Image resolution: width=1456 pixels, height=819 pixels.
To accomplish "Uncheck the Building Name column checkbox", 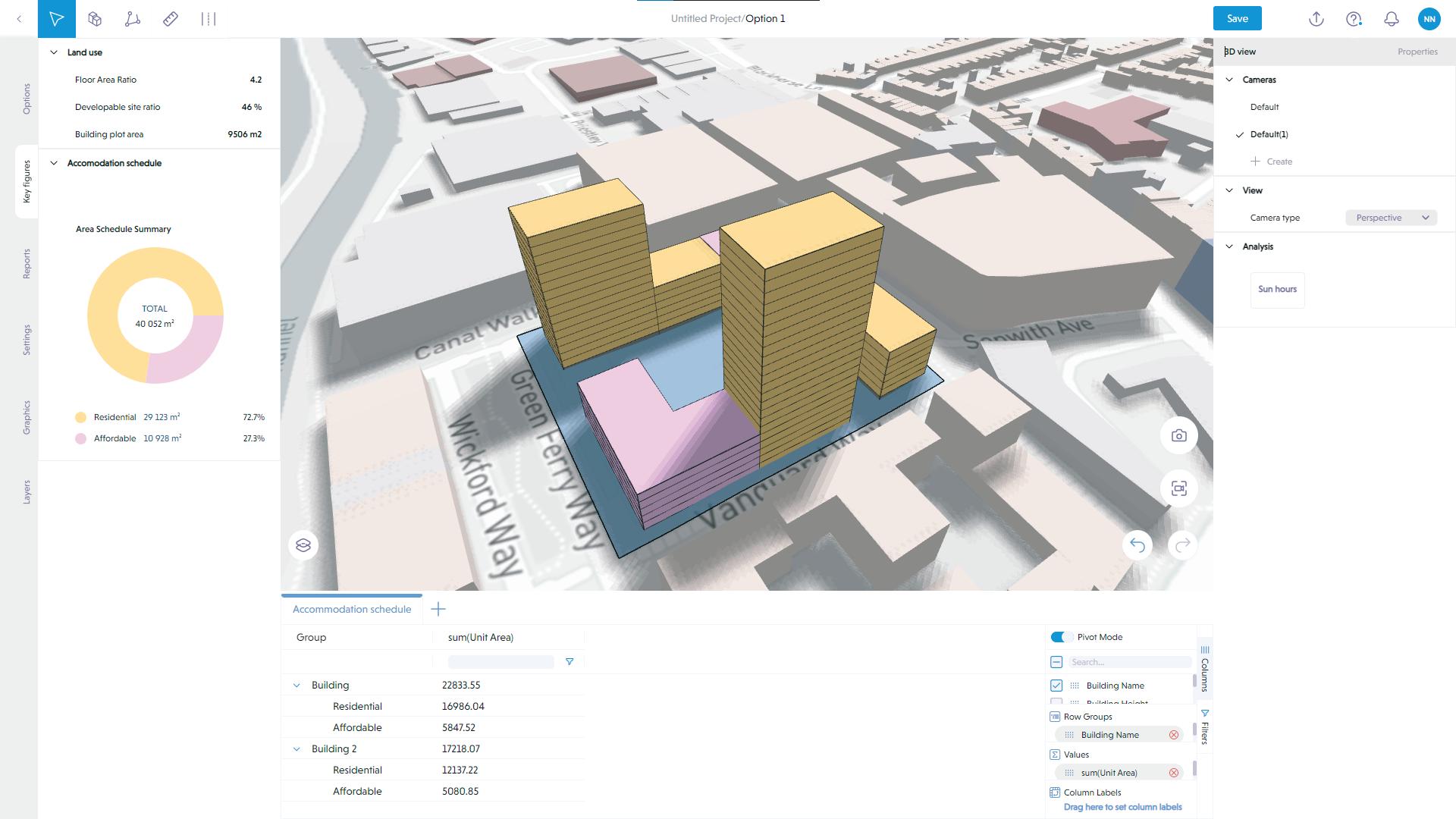I will pos(1056,686).
